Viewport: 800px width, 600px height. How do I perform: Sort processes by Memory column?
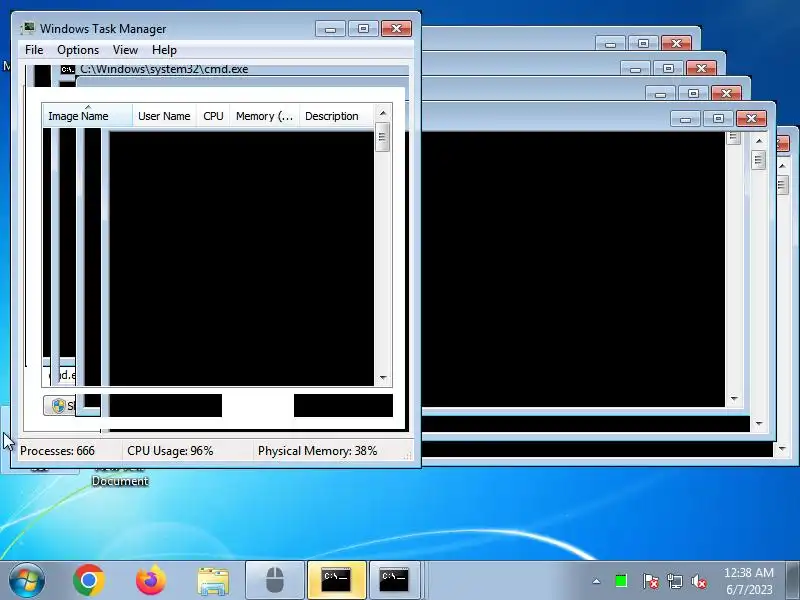tap(264, 116)
